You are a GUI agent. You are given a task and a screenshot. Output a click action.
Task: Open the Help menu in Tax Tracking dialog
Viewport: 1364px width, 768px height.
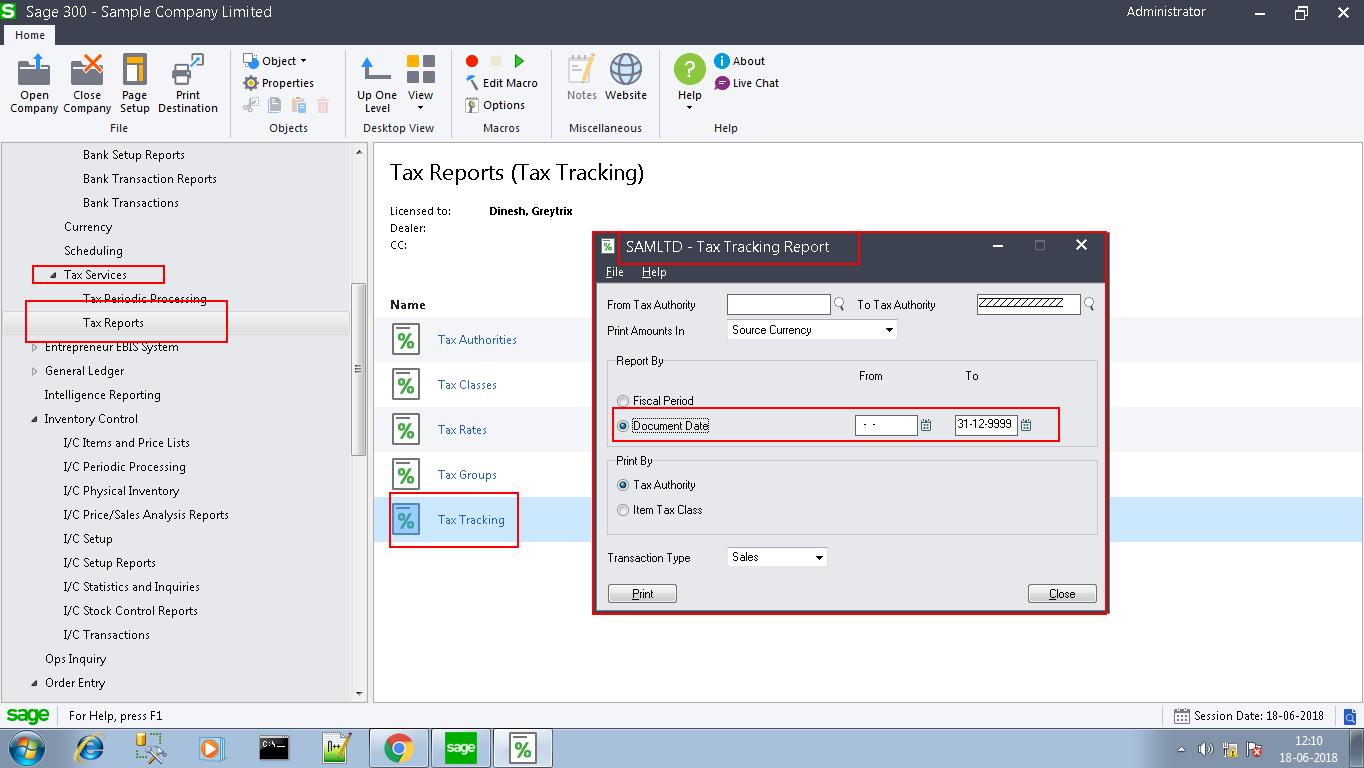(654, 272)
